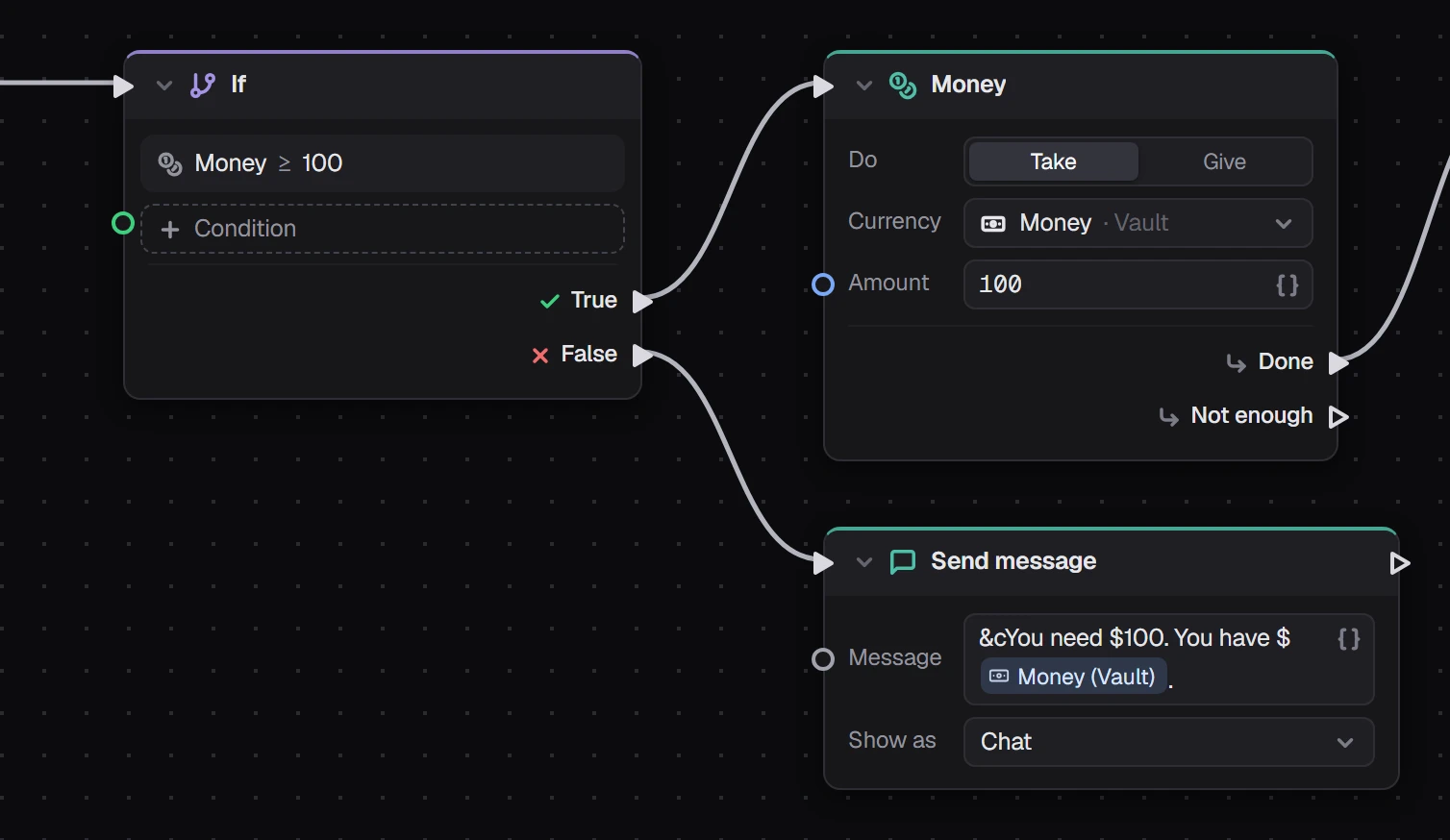Click the Amount field containing 100

pyautogui.click(x=1138, y=284)
